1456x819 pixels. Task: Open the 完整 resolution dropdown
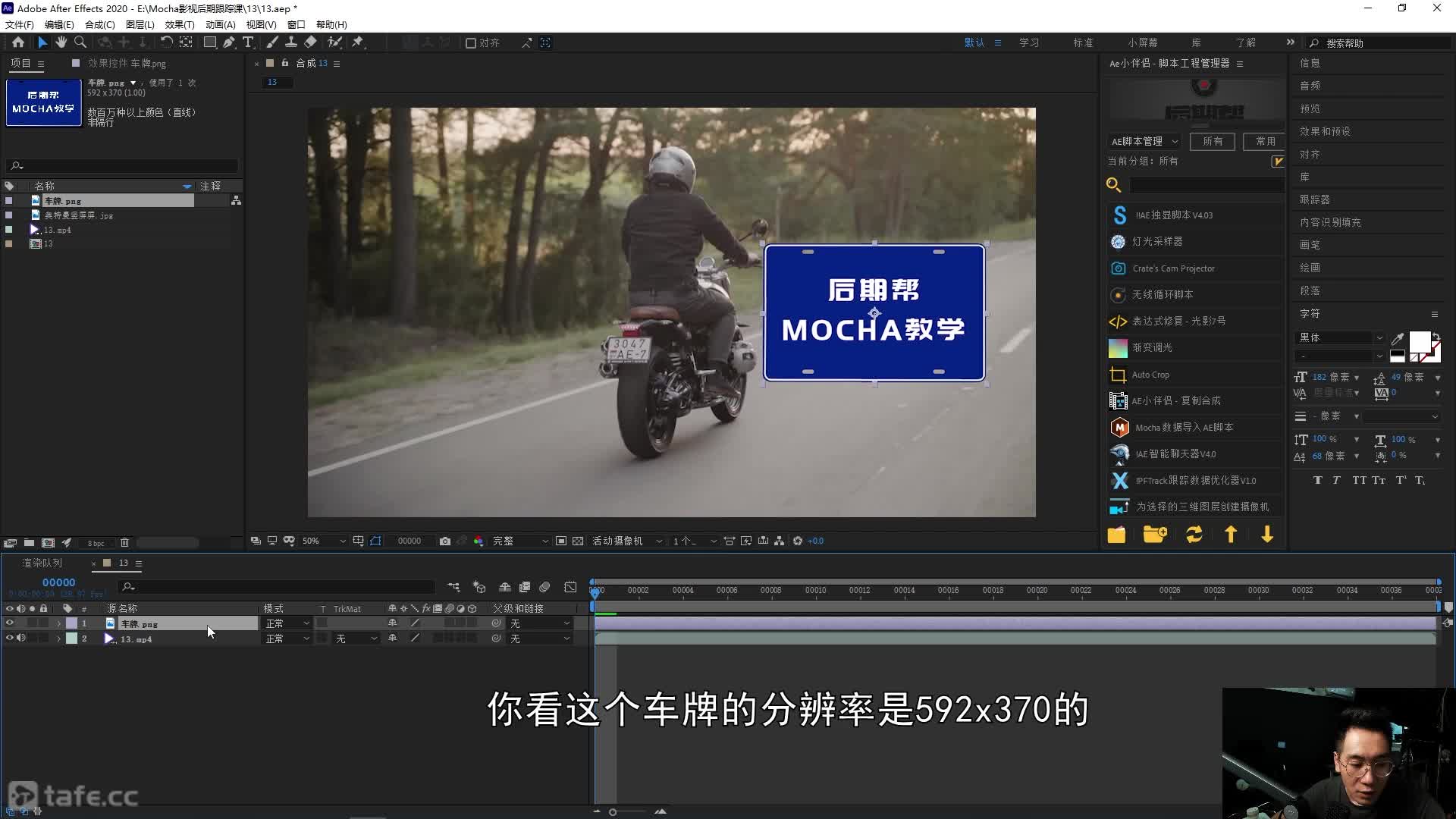pyautogui.click(x=520, y=541)
